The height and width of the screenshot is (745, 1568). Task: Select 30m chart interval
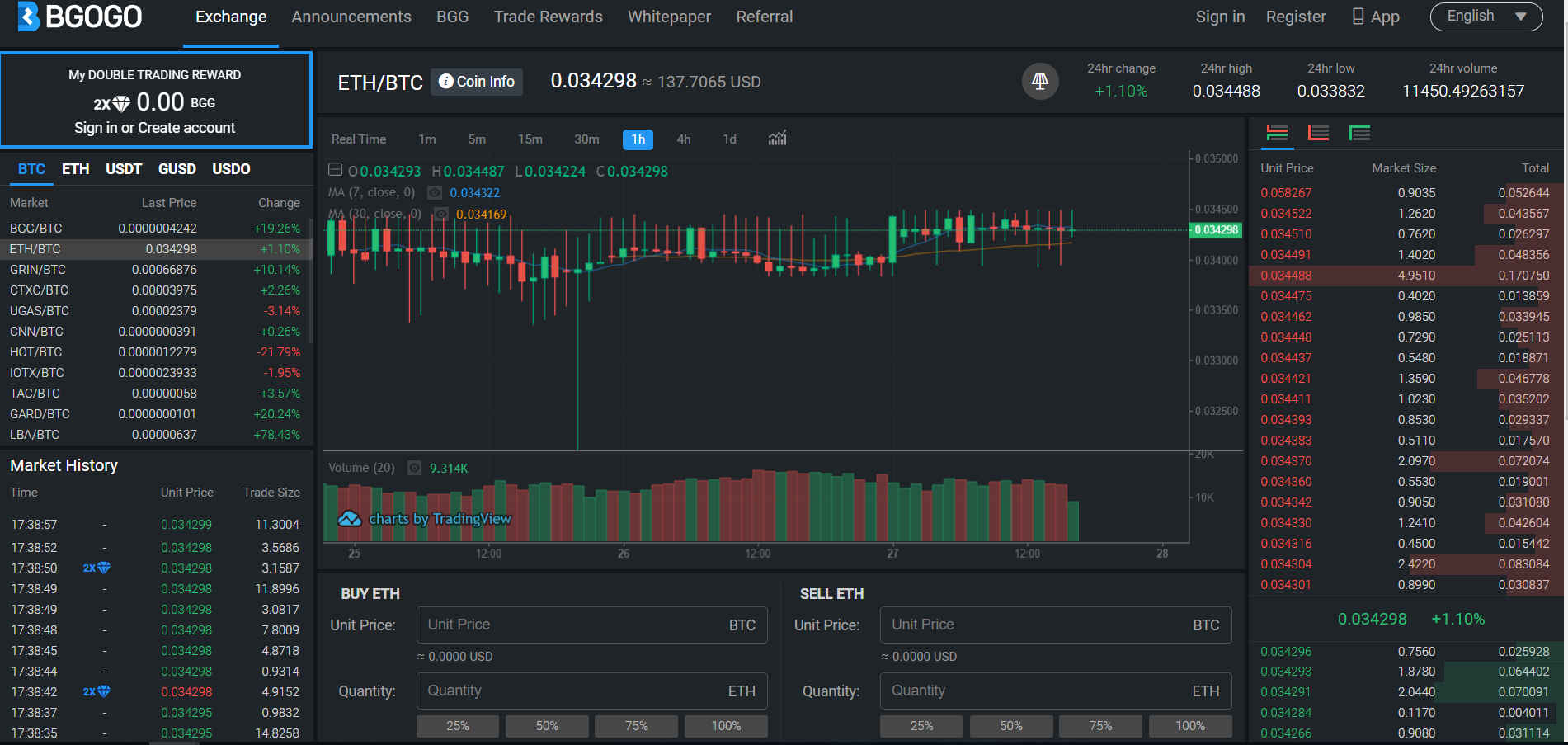pos(586,139)
